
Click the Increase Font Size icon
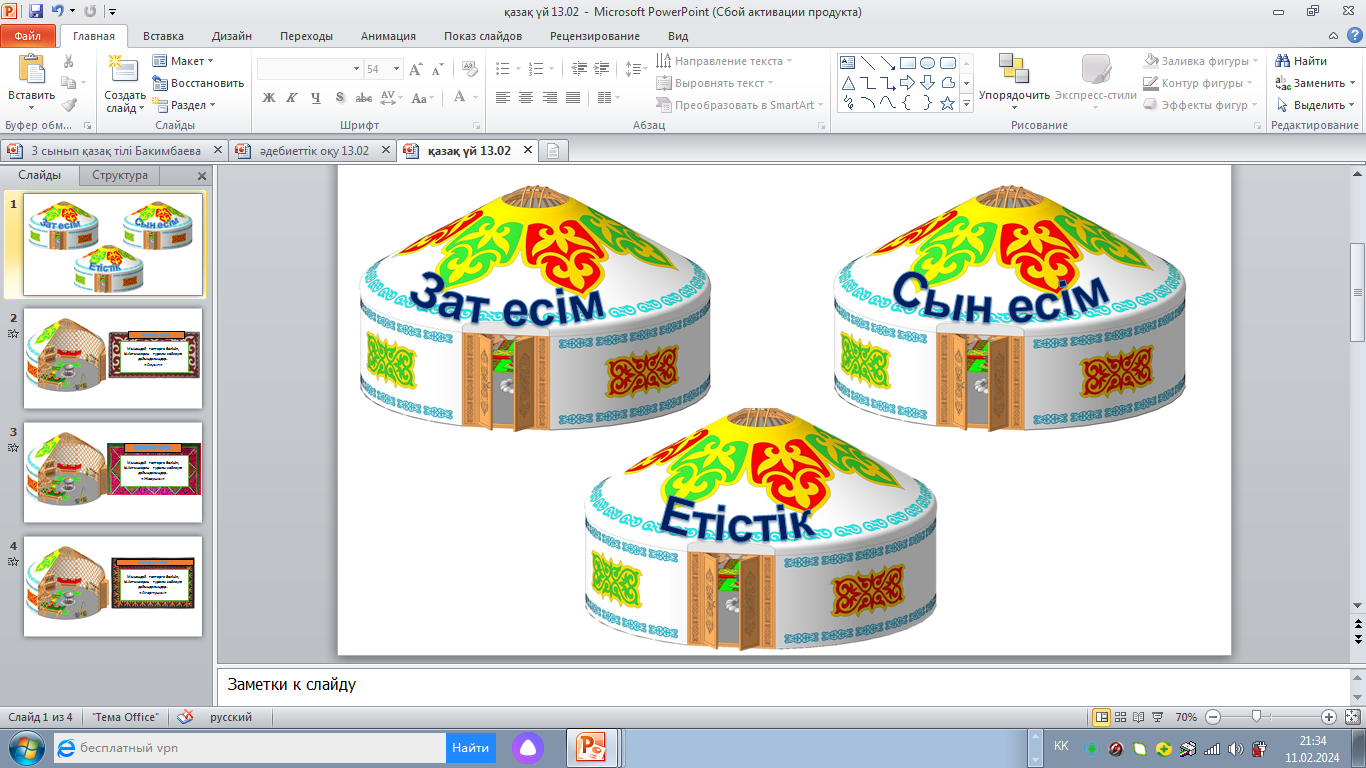[416, 69]
